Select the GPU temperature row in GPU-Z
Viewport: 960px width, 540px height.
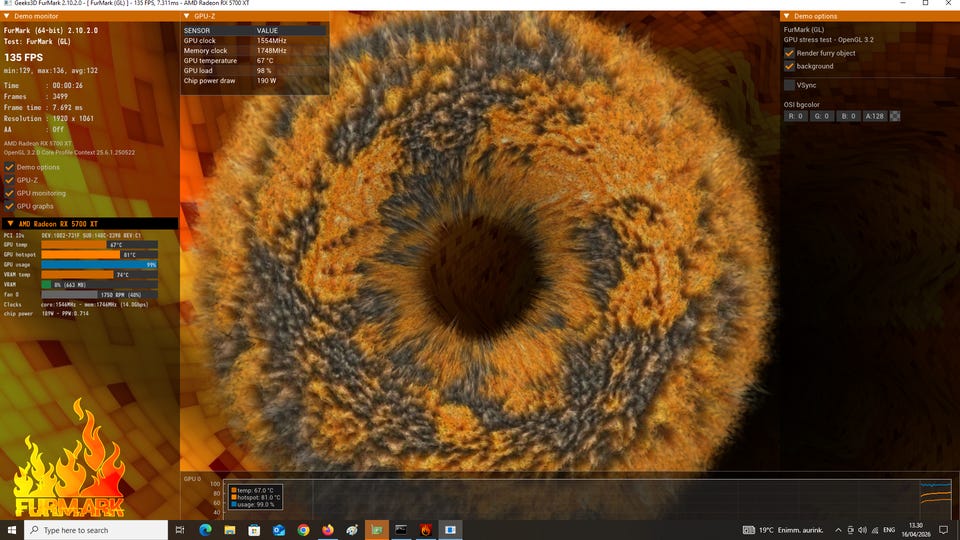(255, 61)
